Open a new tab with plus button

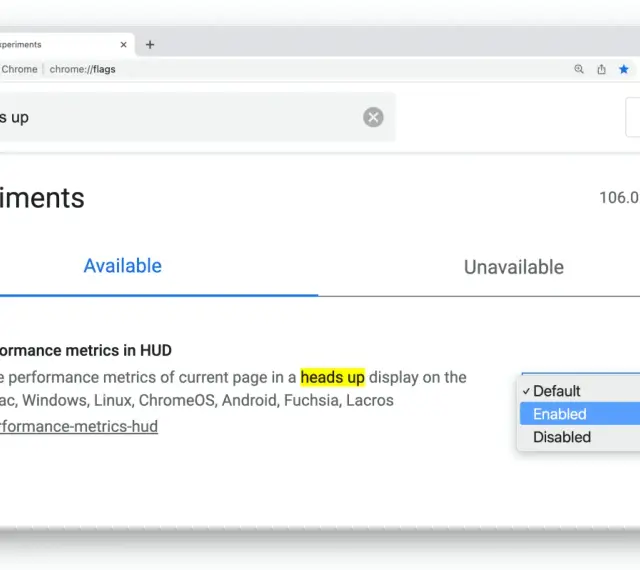coord(150,45)
